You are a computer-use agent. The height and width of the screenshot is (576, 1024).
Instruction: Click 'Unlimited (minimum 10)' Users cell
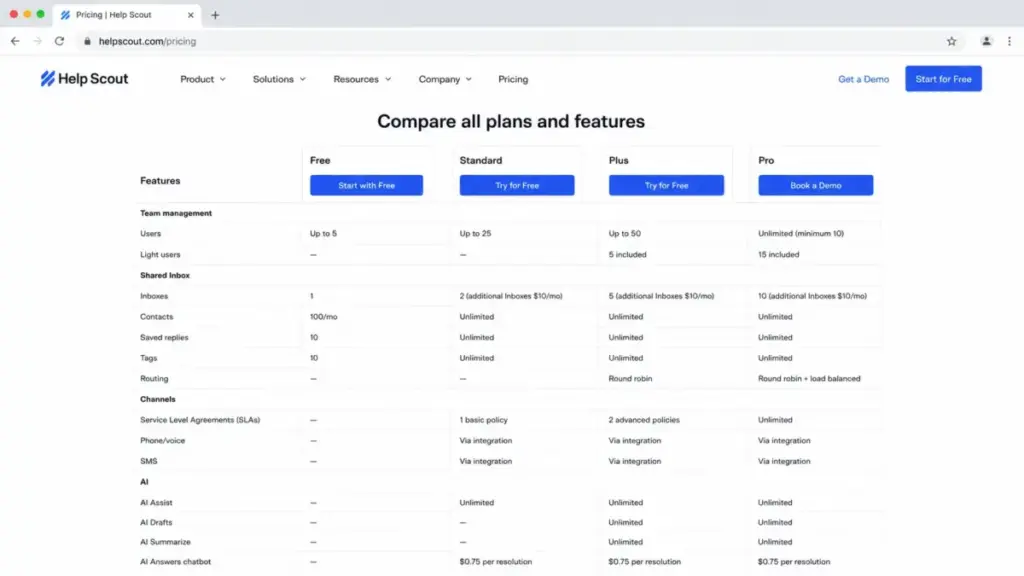801,233
